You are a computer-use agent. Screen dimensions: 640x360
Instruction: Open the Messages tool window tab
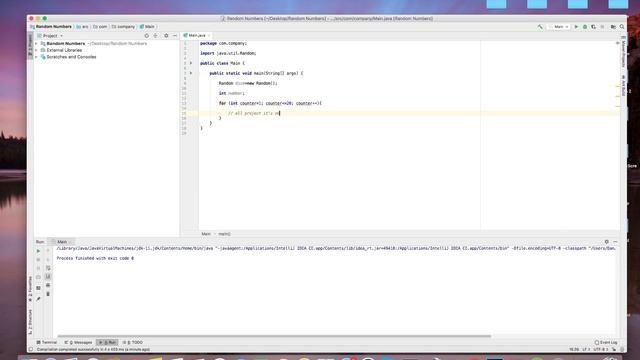coord(79,342)
